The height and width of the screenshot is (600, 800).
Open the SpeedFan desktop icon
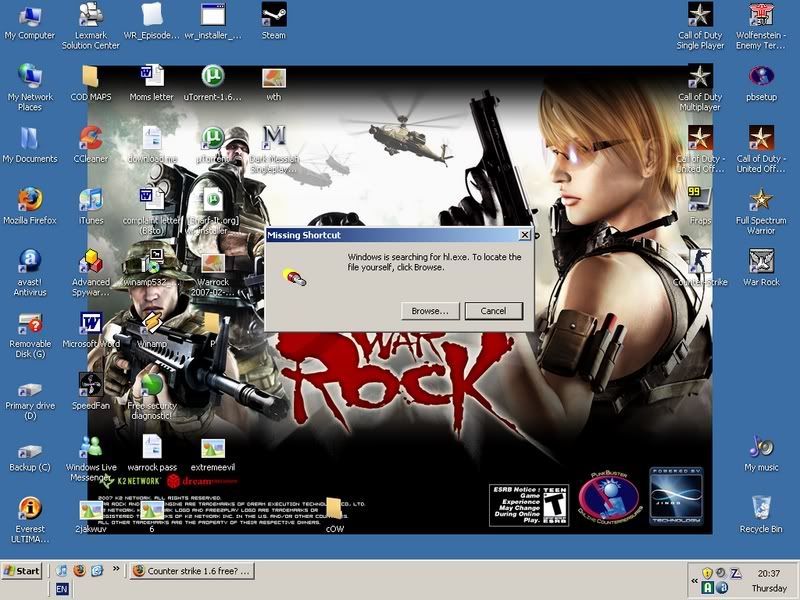click(90, 384)
